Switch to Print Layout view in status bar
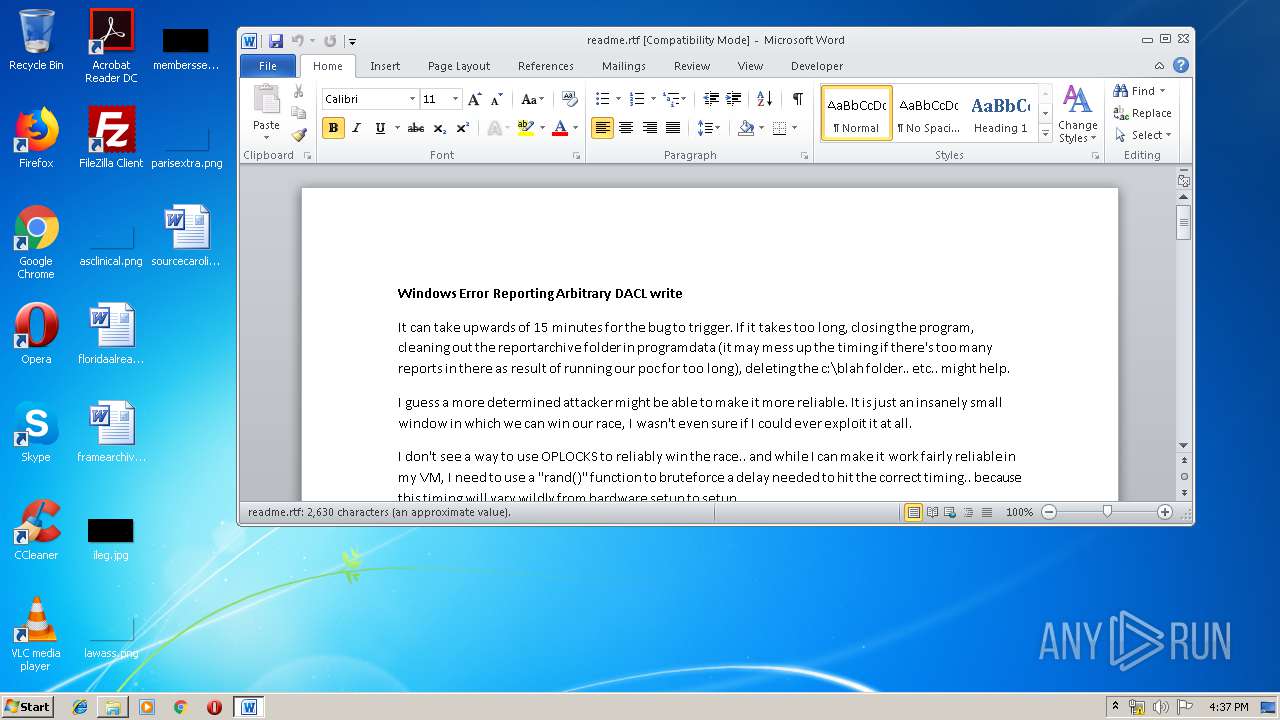The width and height of the screenshot is (1280, 720). click(913, 512)
